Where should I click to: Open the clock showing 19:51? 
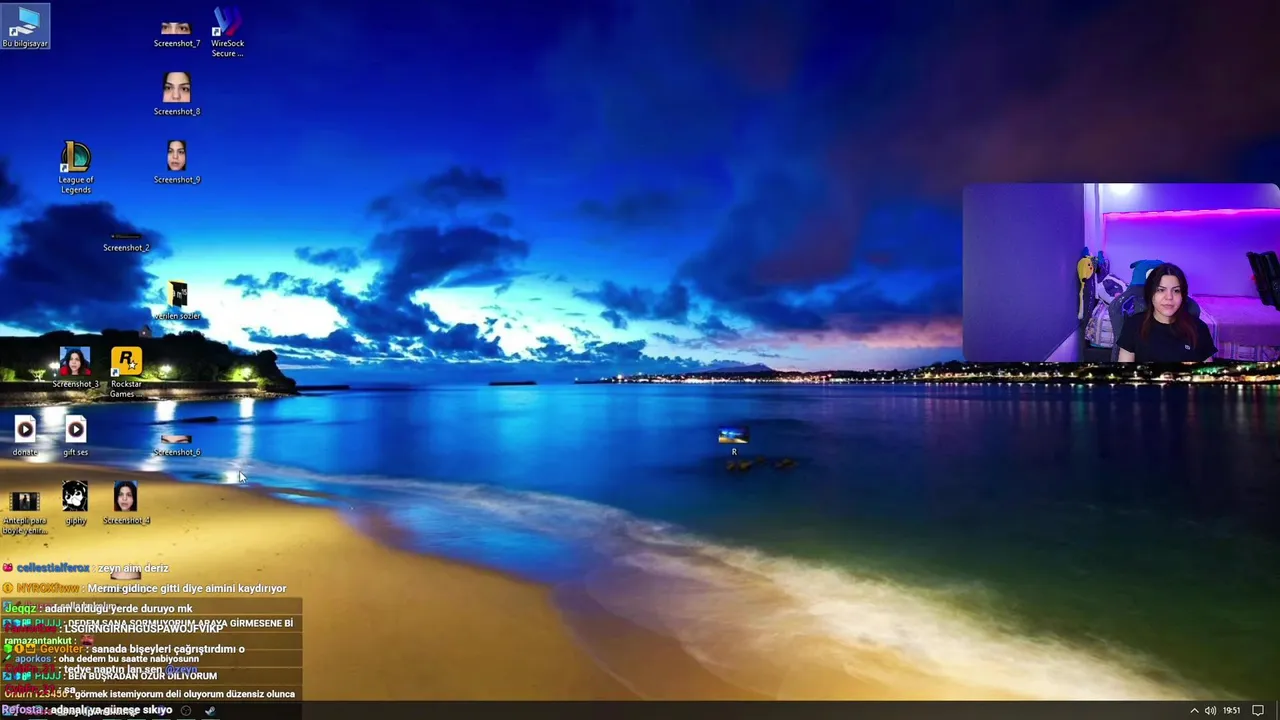pos(1232,711)
